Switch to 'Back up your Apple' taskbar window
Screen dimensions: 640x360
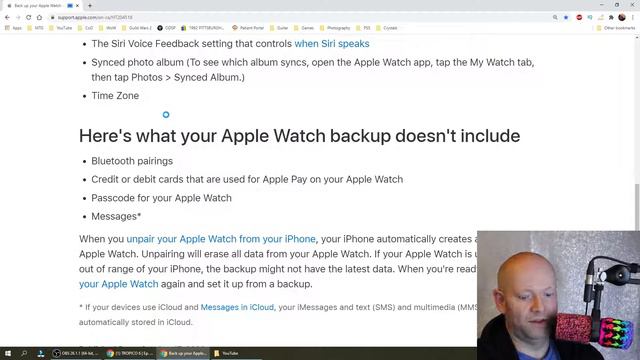pos(183,353)
